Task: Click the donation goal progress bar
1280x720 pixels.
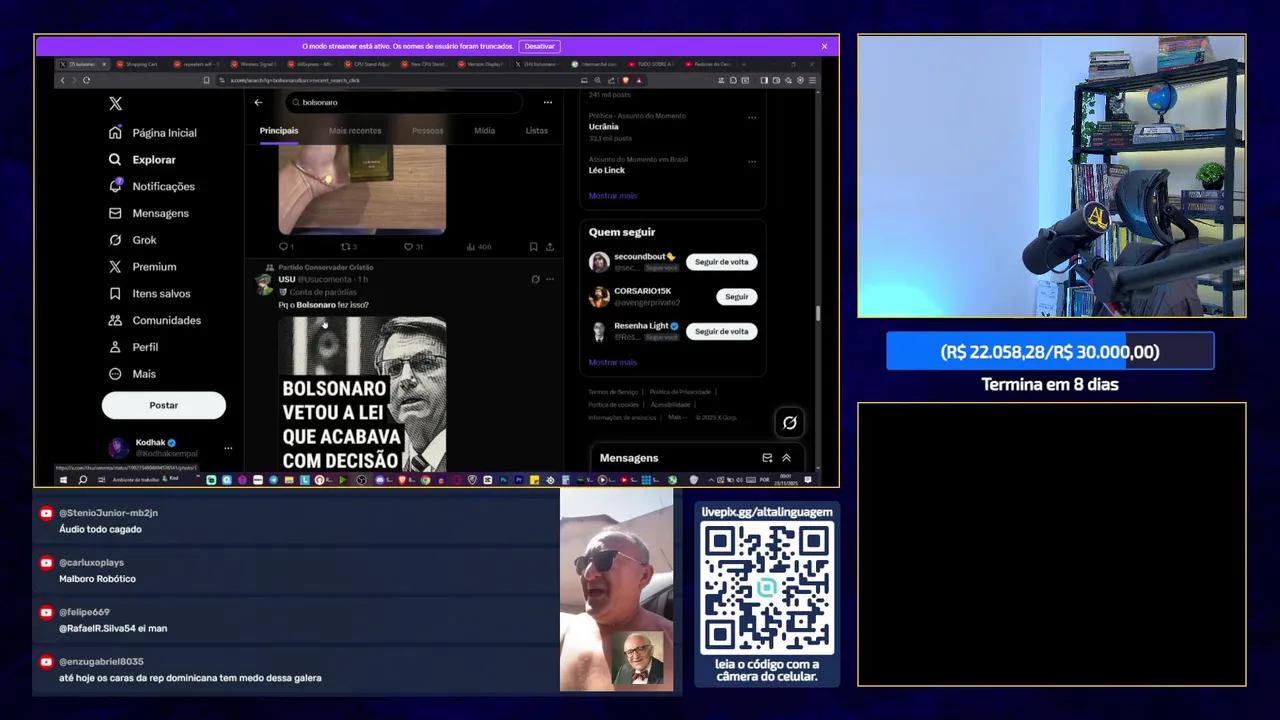Action: pyautogui.click(x=1050, y=352)
